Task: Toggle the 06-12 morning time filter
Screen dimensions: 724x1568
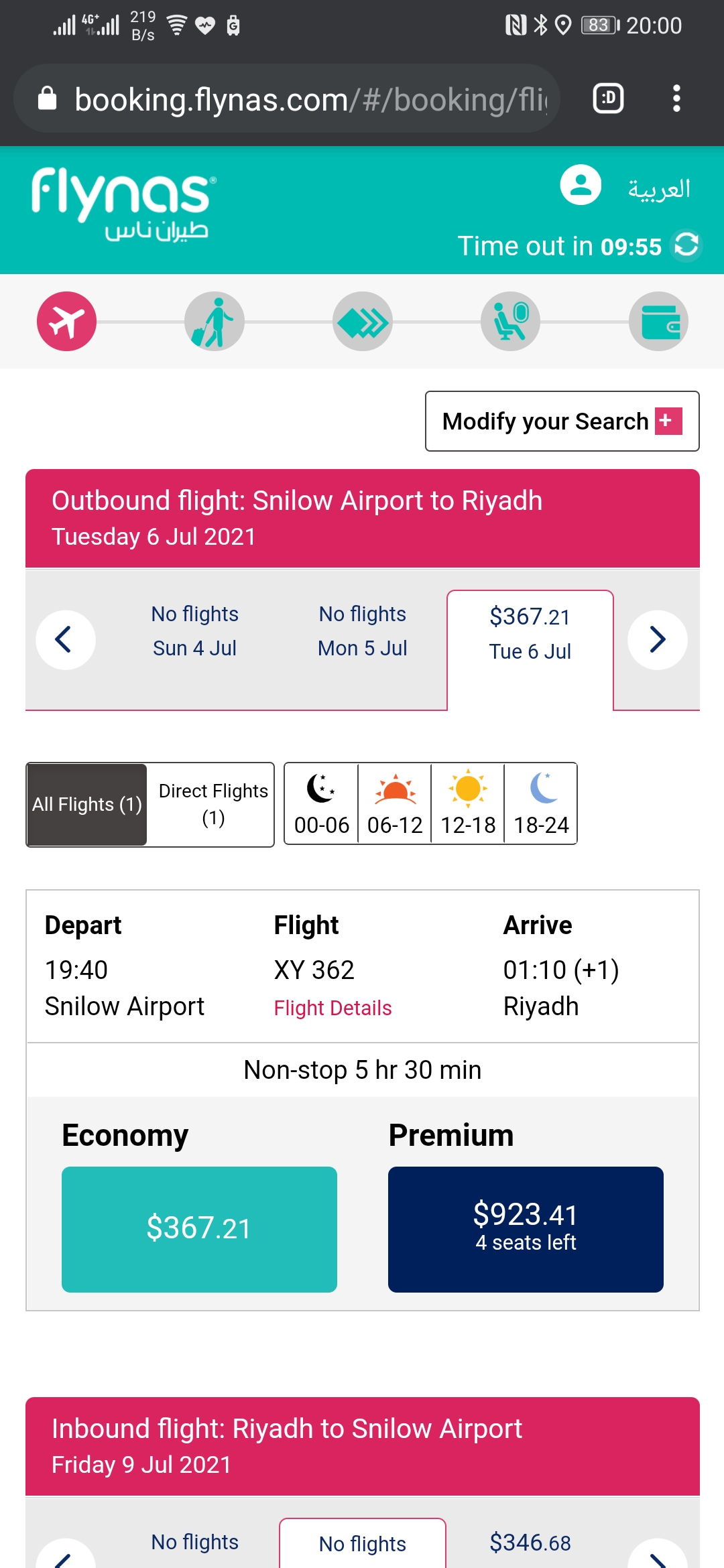Action: click(x=395, y=803)
